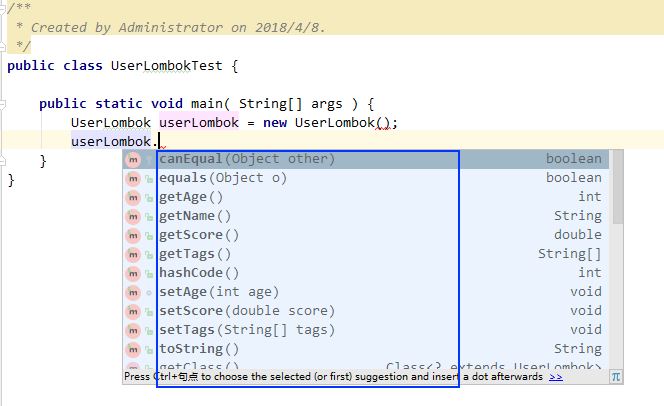Click main method name in signature
664x406 pixels.
pos(207,104)
